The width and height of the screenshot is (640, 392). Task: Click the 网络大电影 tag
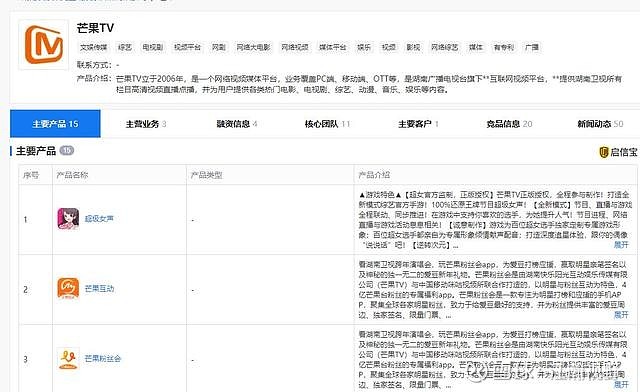[253, 47]
